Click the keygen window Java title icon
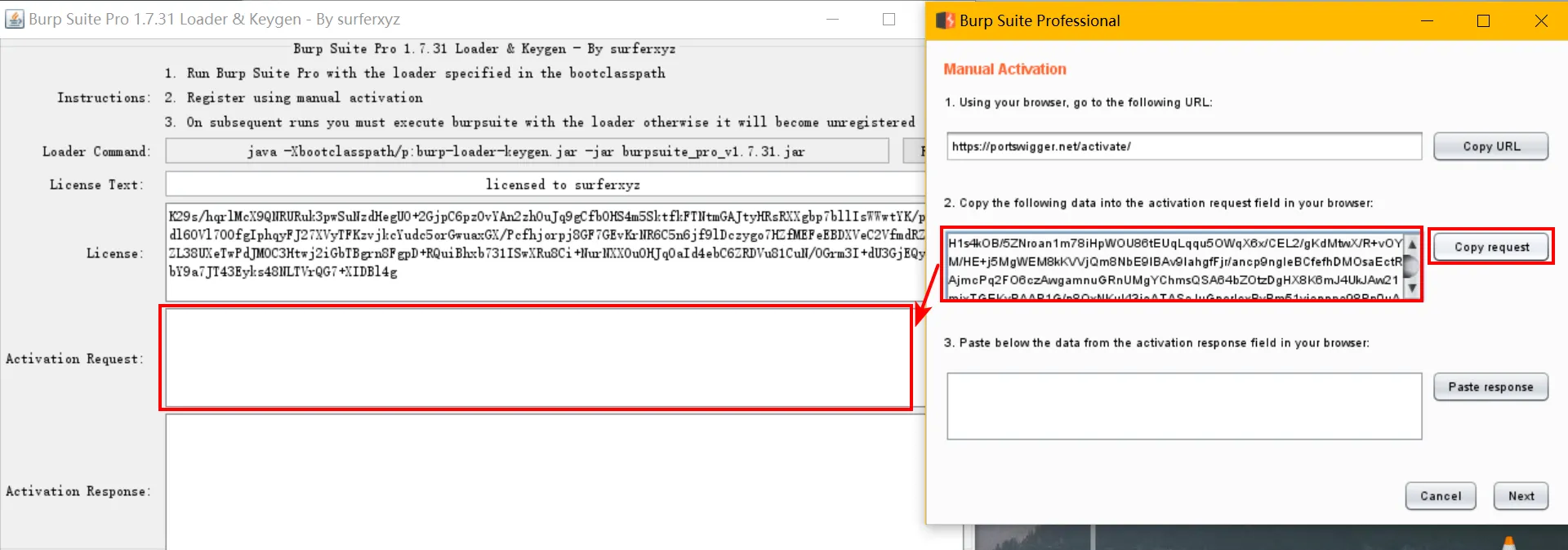Image resolution: width=1568 pixels, height=550 pixels. tap(15, 19)
